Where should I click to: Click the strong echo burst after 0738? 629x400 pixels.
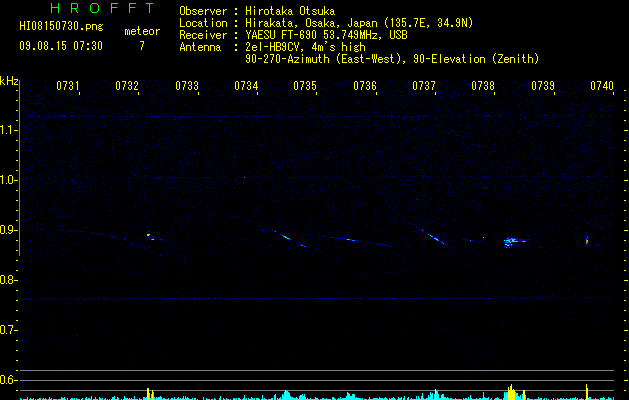point(514,242)
